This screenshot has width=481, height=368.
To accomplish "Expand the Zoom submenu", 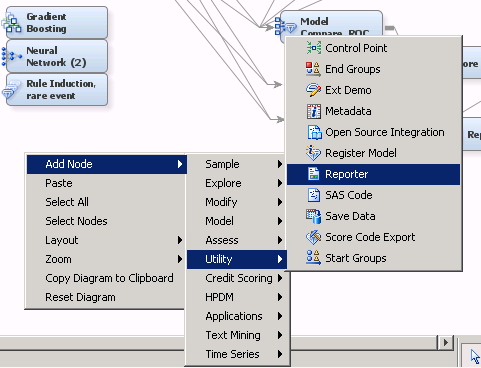I will 106,259.
